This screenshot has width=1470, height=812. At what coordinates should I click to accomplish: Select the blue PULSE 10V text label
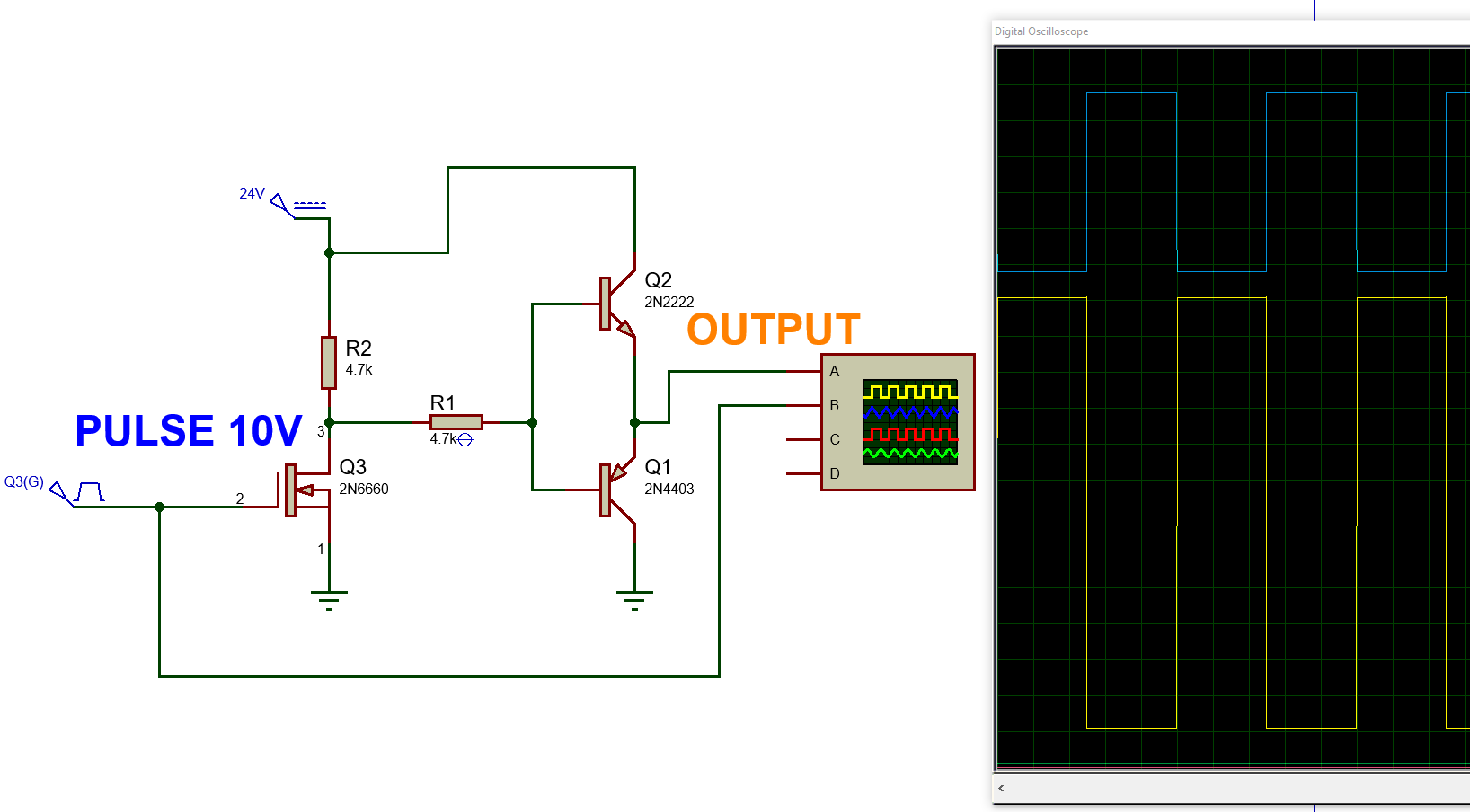(189, 431)
